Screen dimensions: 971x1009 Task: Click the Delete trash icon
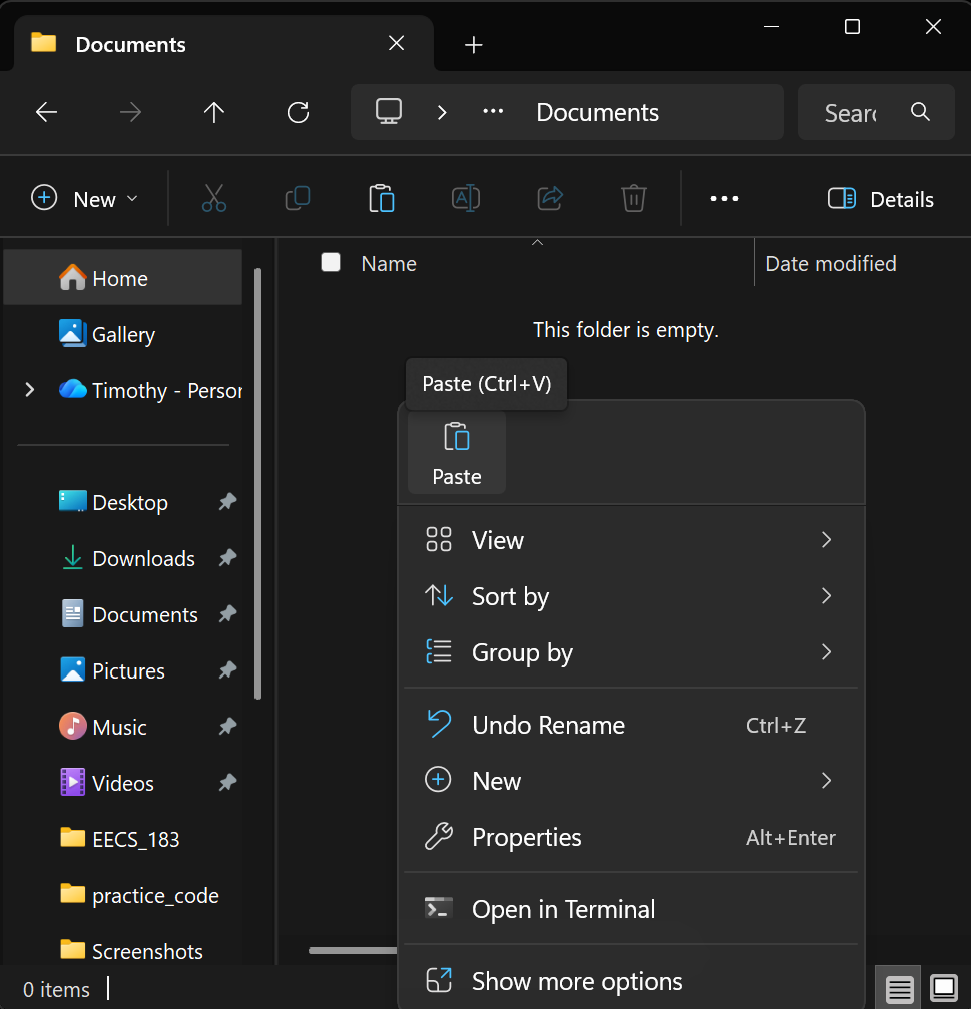(634, 198)
